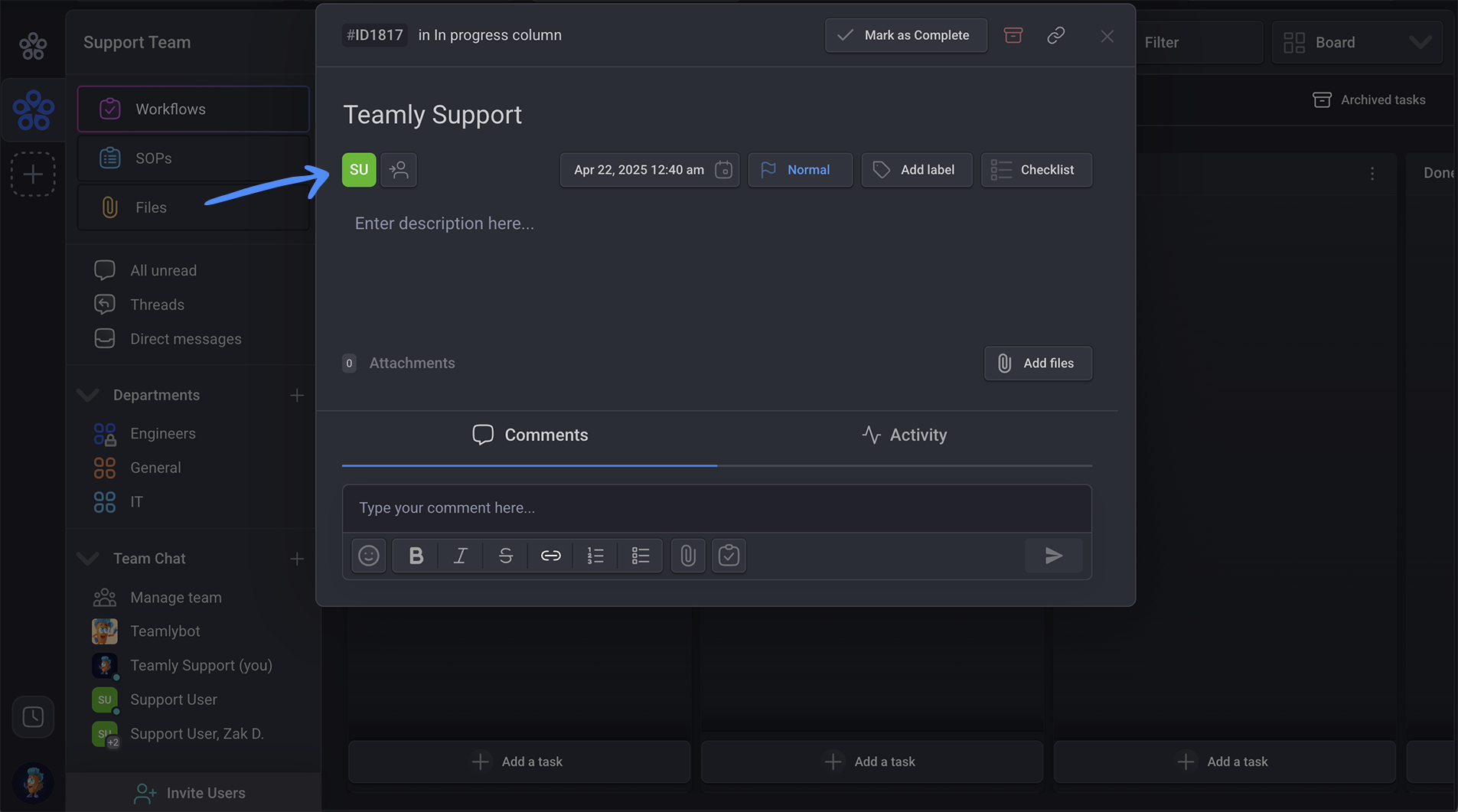Collapse the Team Chat section chevron
This screenshot has width=1458, height=812.
pos(88,559)
